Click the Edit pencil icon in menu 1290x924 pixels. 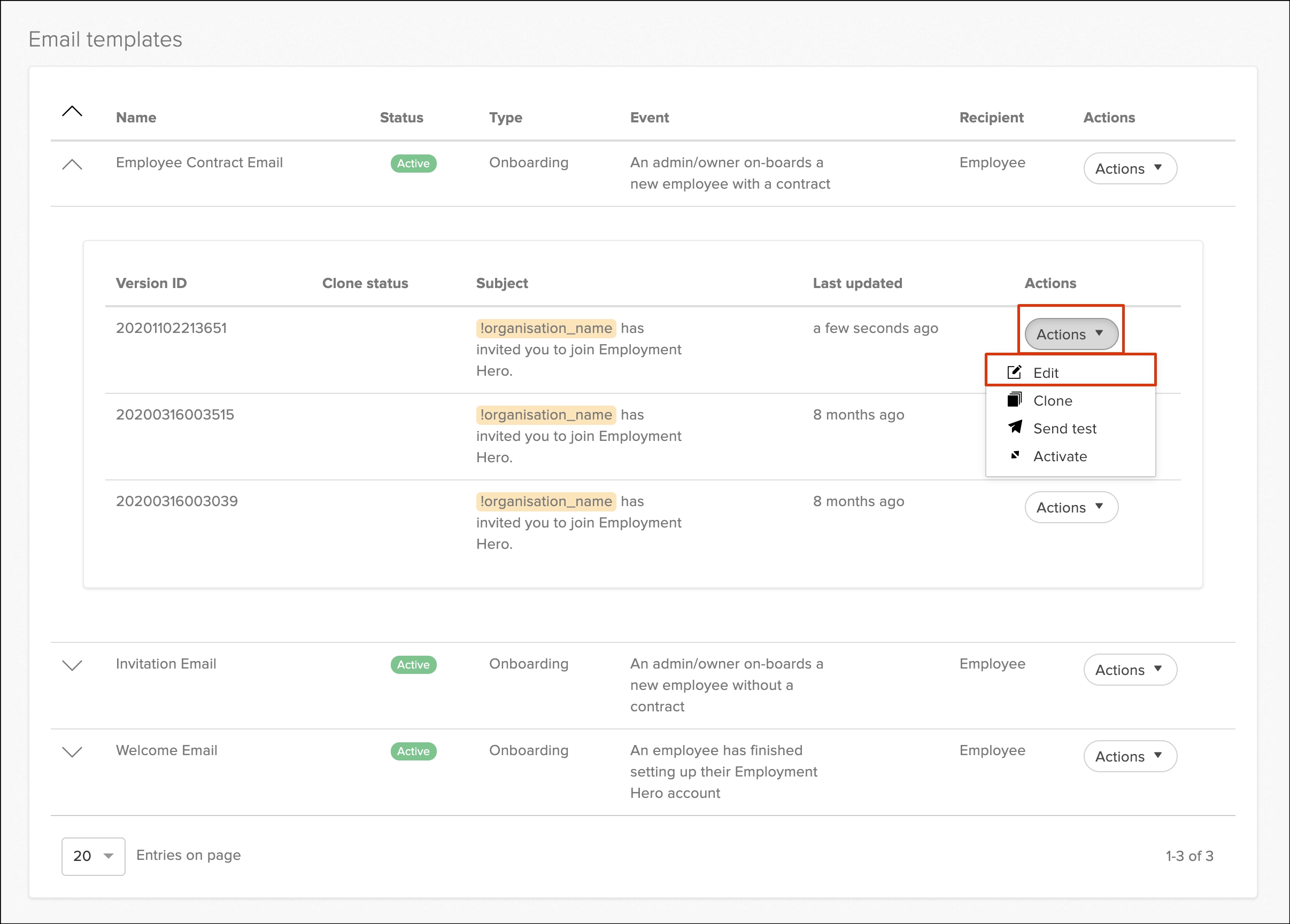[x=1014, y=372]
